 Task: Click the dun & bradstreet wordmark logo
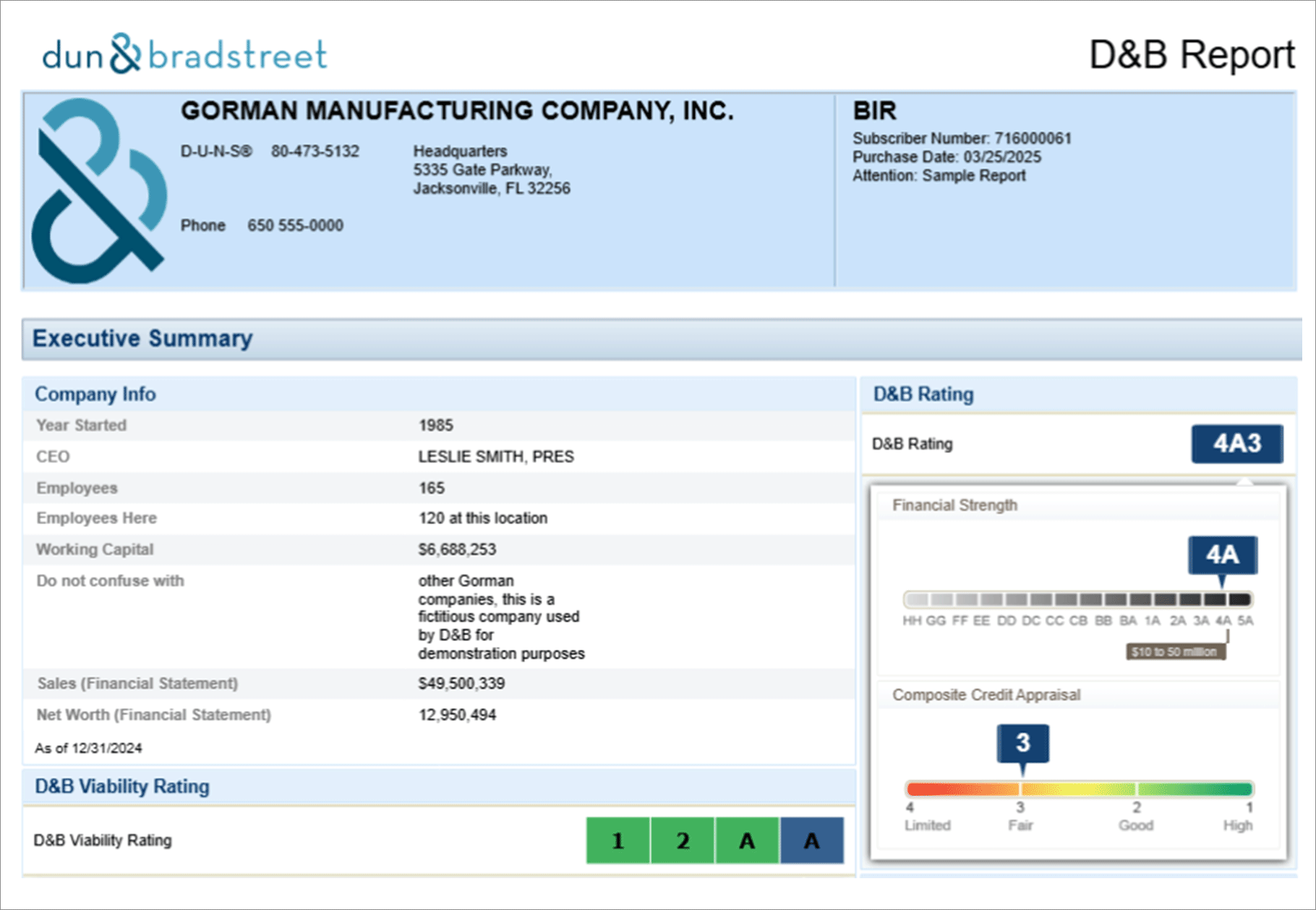pyautogui.click(x=185, y=54)
